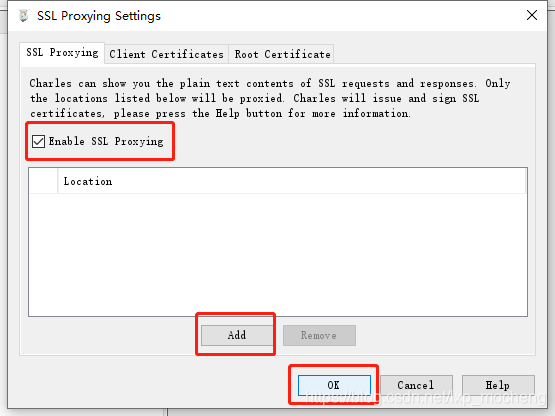
Task: Open the Root Certificate tab
Action: coord(282,54)
